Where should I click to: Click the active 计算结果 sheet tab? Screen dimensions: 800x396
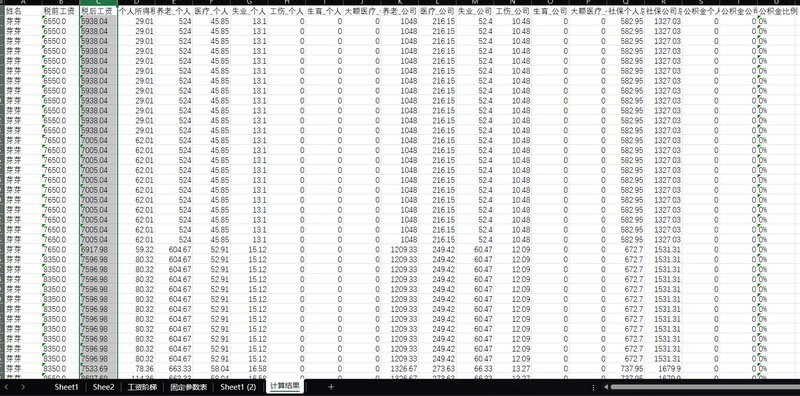(284, 386)
